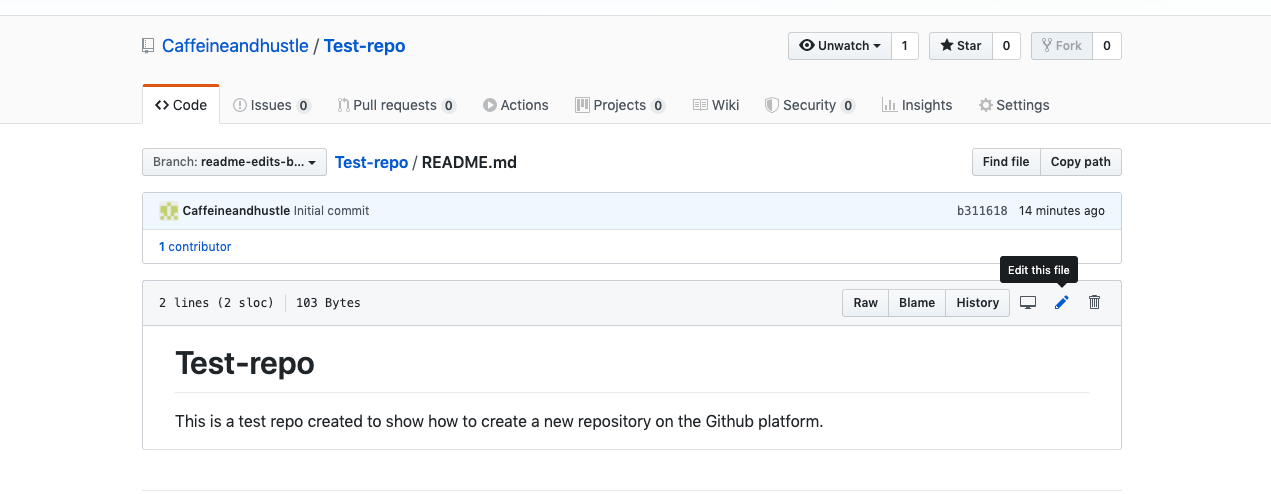Image resolution: width=1271 pixels, height=494 pixels.
Task: Open the Branch readme-edits selector dropdown
Action: (235, 162)
